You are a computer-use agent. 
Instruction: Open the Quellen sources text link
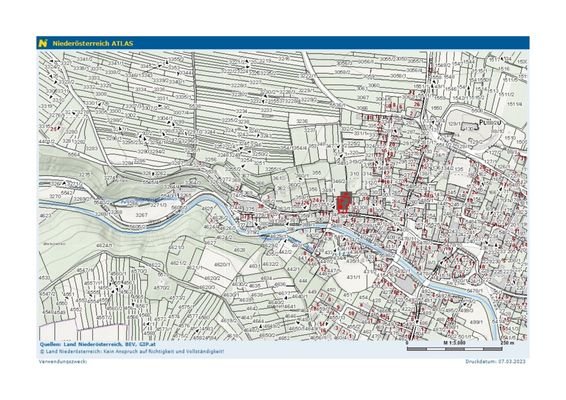pos(97,344)
